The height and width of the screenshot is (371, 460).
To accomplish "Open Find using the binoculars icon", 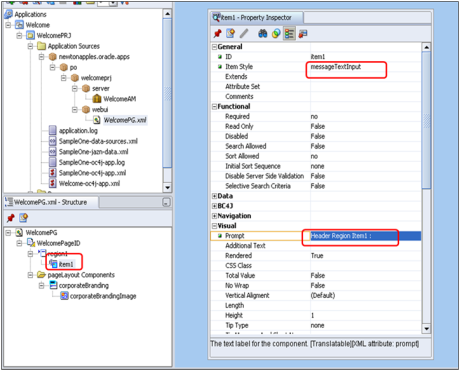I will coord(263,33).
